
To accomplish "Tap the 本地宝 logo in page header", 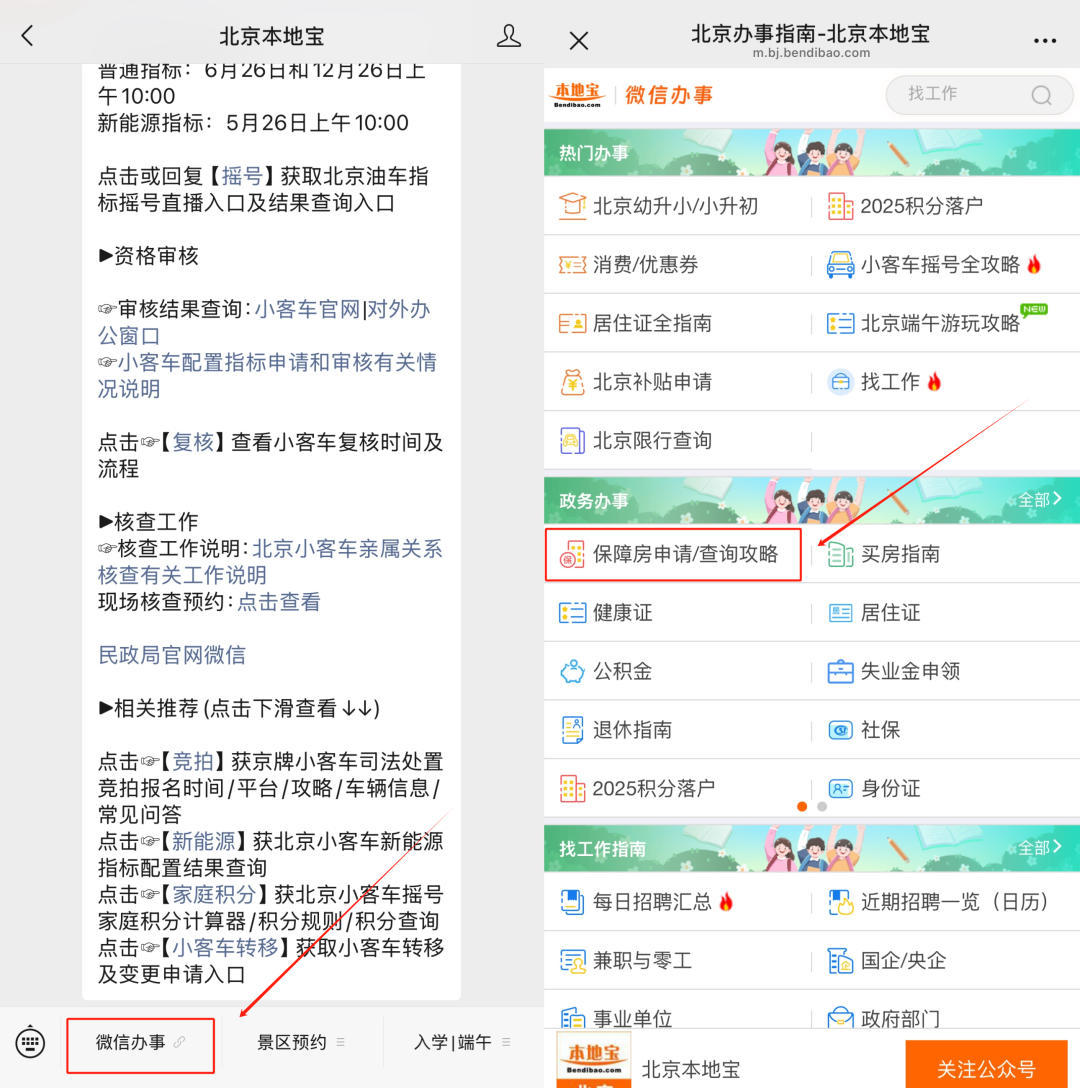I will tap(577, 95).
